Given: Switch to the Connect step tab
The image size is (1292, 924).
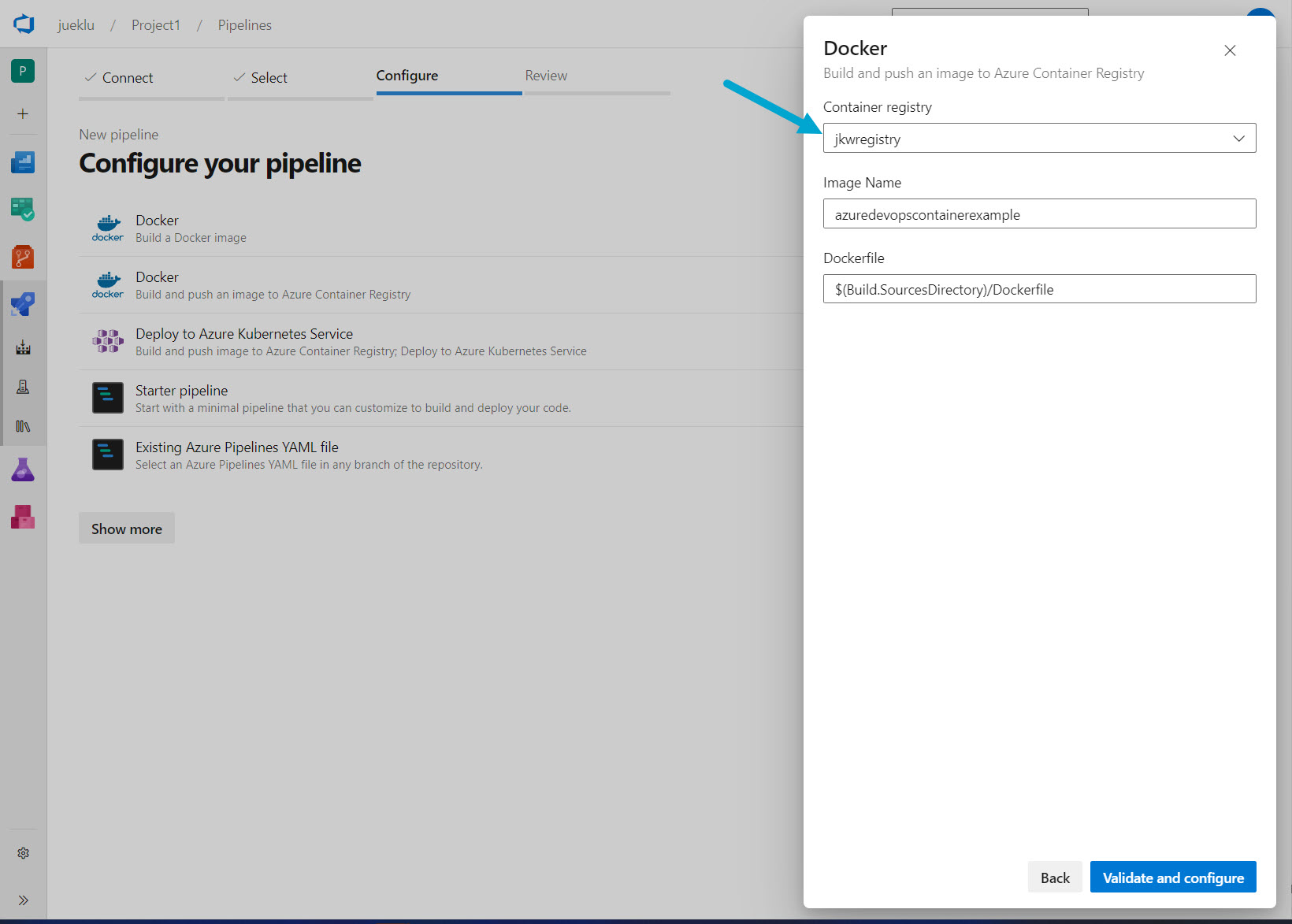Looking at the screenshot, I should point(127,78).
